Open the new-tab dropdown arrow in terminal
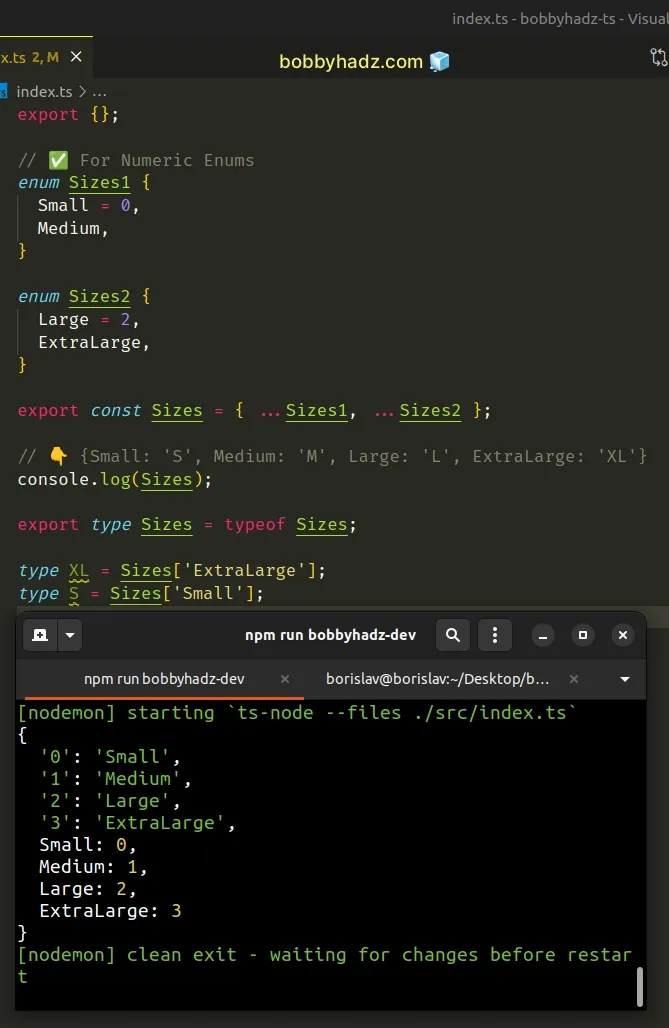Image resolution: width=669 pixels, height=1028 pixels. [70, 635]
